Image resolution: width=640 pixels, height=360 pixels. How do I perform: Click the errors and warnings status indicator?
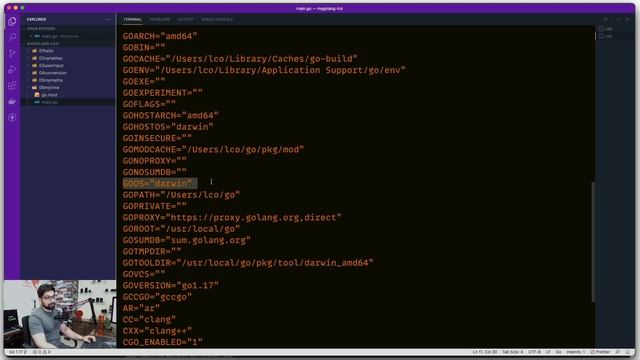(42, 352)
